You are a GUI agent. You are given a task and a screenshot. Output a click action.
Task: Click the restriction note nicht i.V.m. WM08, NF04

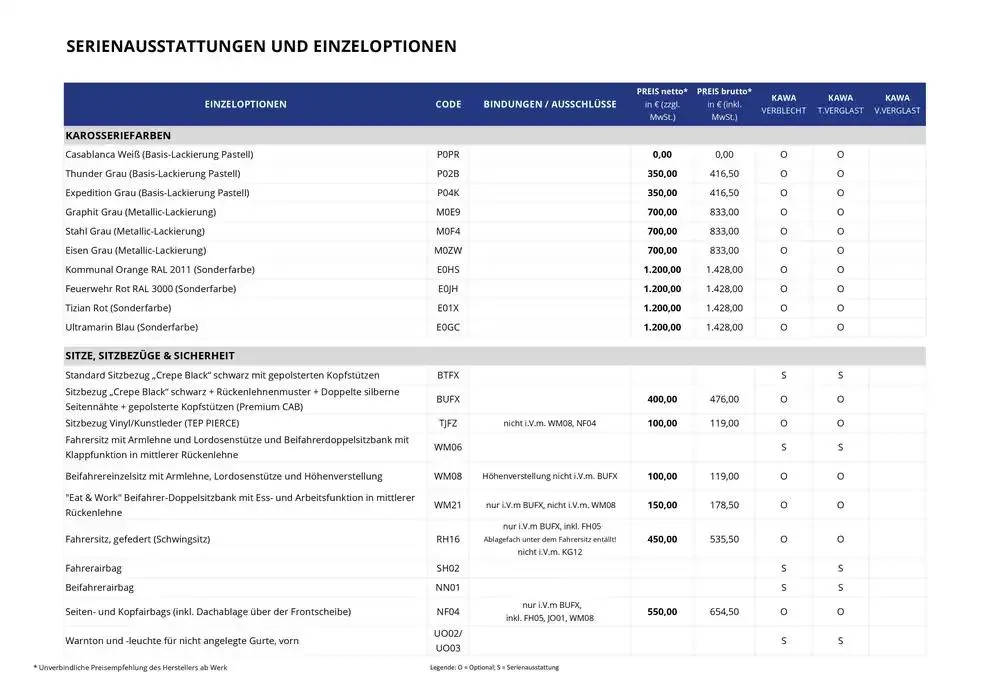point(550,423)
